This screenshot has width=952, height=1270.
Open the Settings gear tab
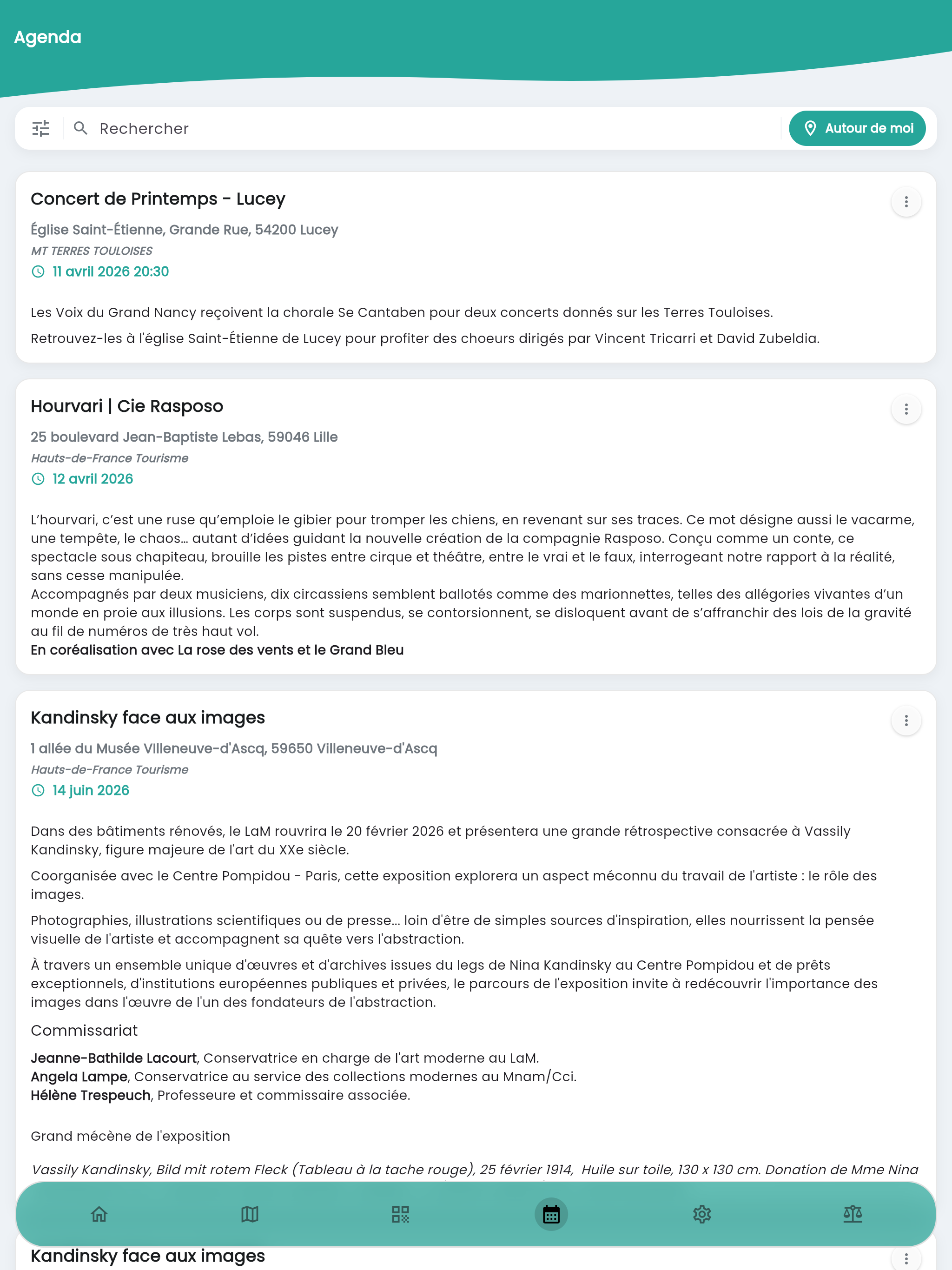click(701, 1214)
